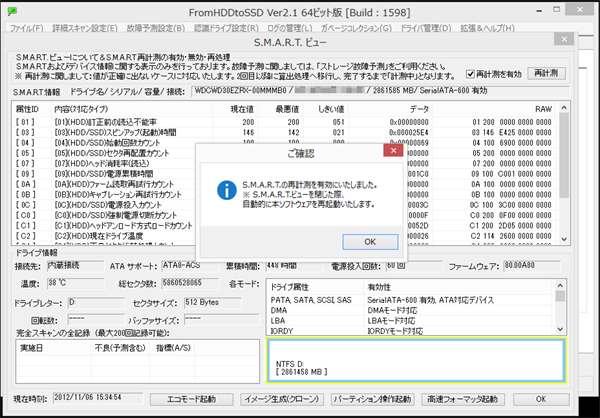
Task: Click the up arrow of SMART attribute list scrollbar
Action: point(564,108)
